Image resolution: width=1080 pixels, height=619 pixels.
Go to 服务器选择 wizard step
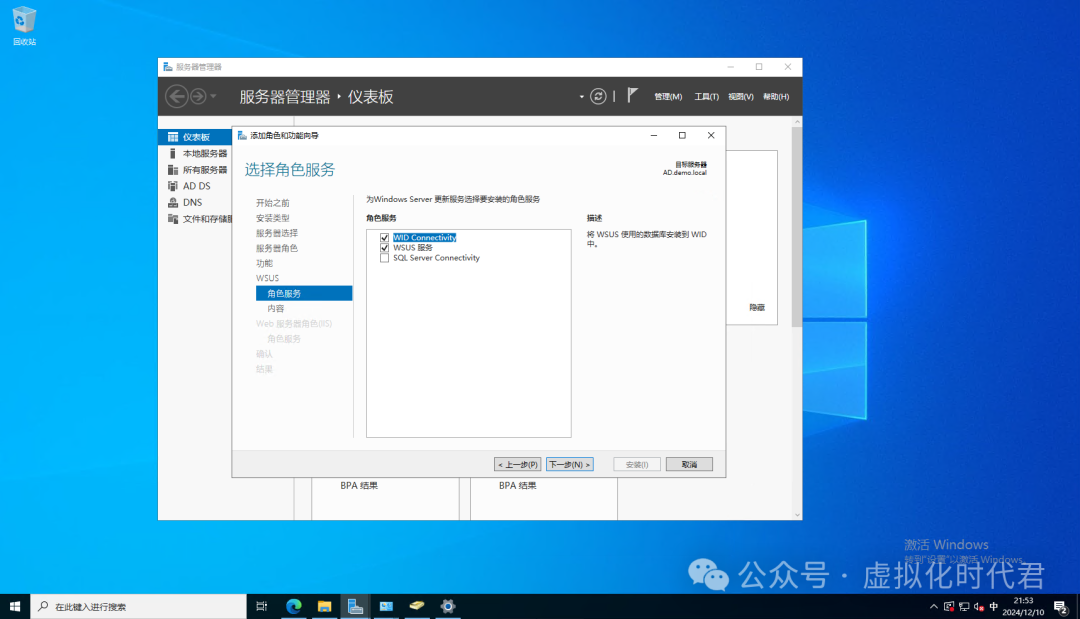coord(277,233)
